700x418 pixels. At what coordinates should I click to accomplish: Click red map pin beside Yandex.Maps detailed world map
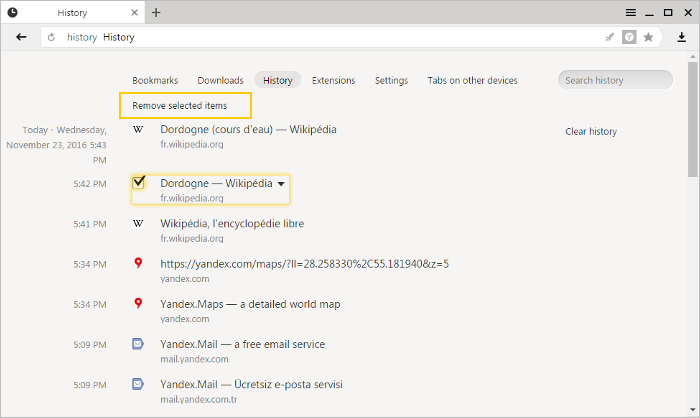pyautogui.click(x=138, y=303)
